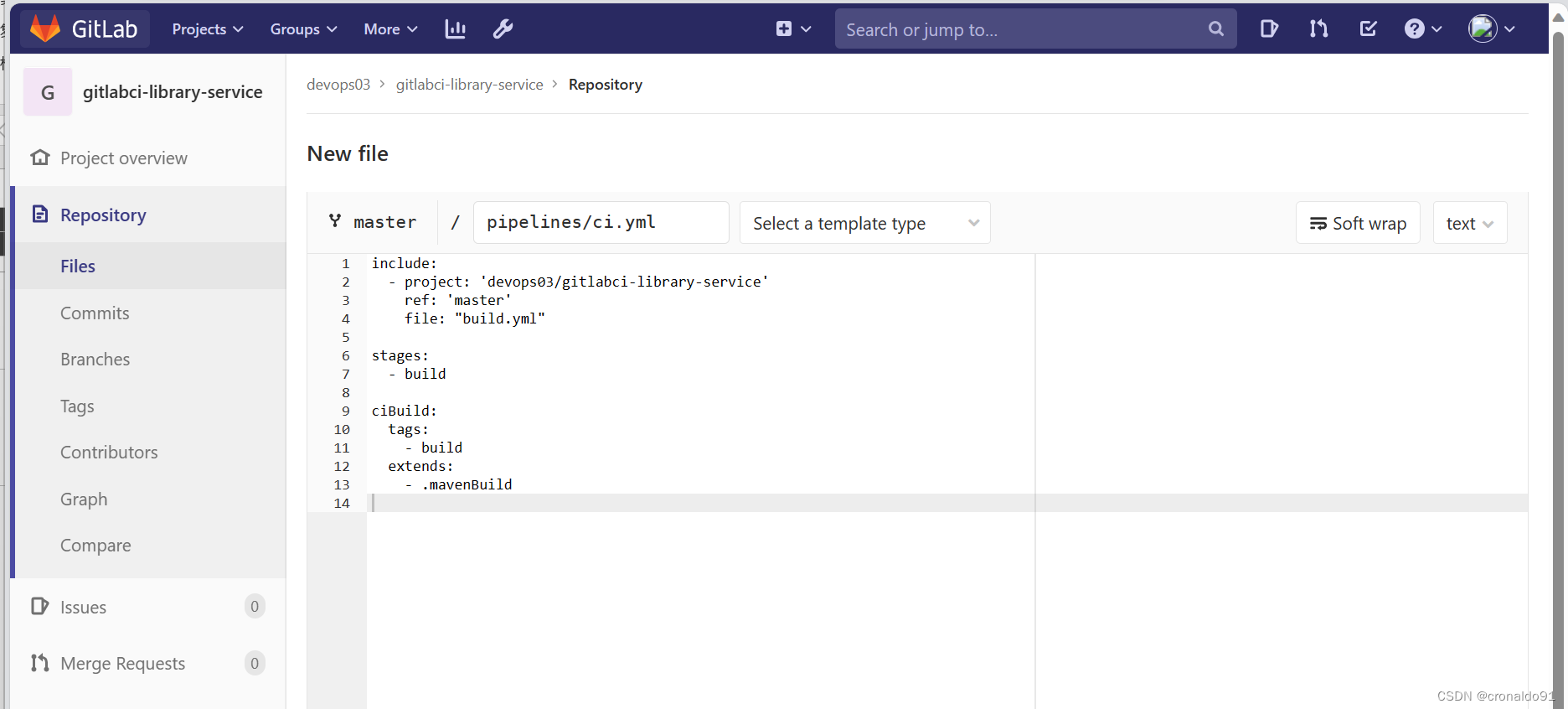Viewport: 1568px width, 709px height.
Task: Click the file name field pipelines/ci.yml
Action: pyautogui.click(x=601, y=222)
